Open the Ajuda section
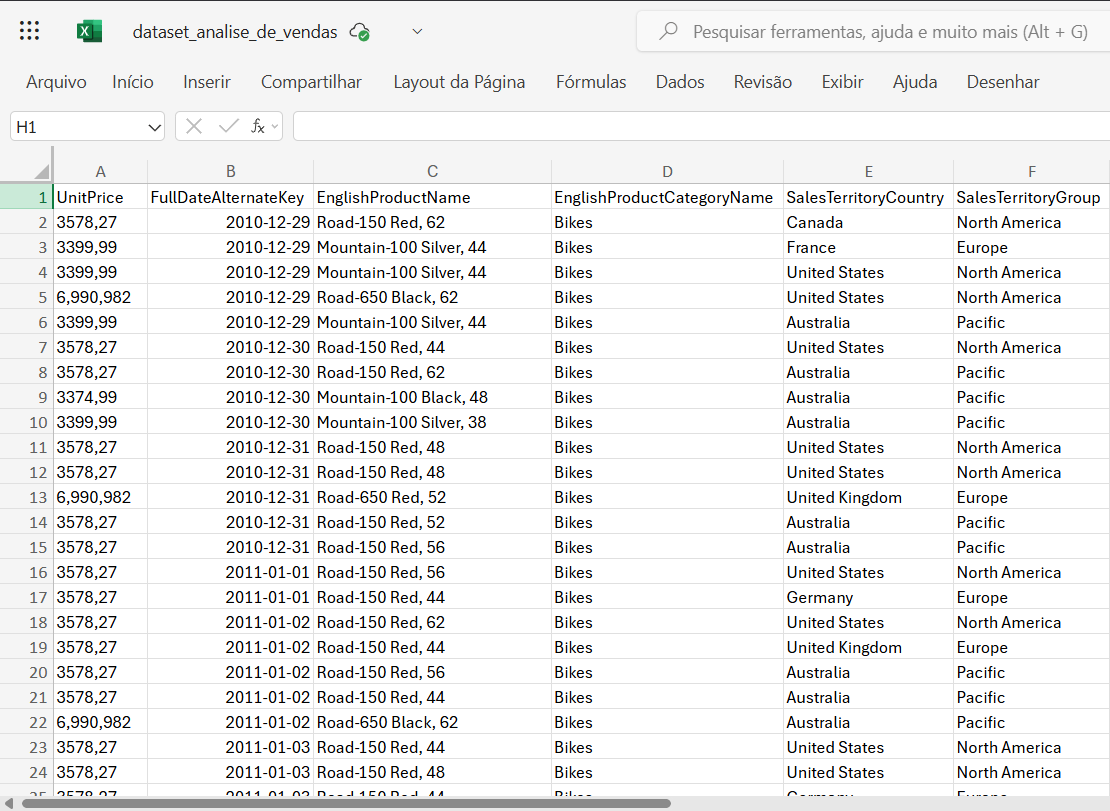1110x811 pixels. pos(915,82)
